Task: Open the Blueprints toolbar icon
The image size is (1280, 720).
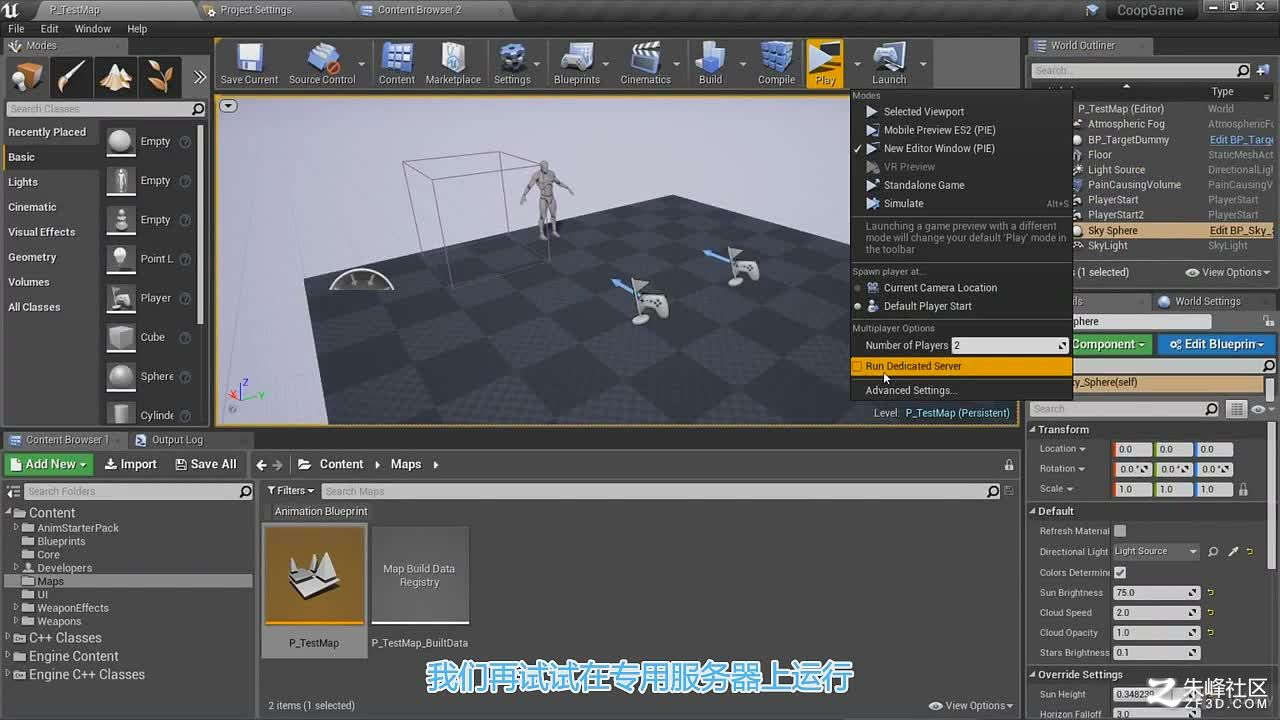Action: (577, 63)
